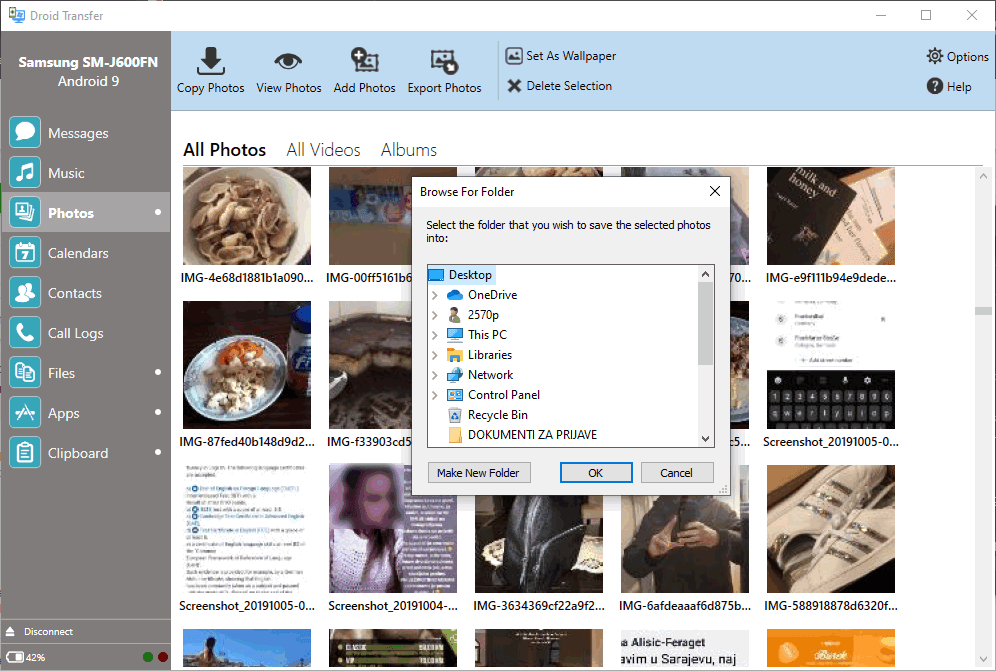Click the folder tree vertical scrollbar thumb

pyautogui.click(x=705, y=323)
